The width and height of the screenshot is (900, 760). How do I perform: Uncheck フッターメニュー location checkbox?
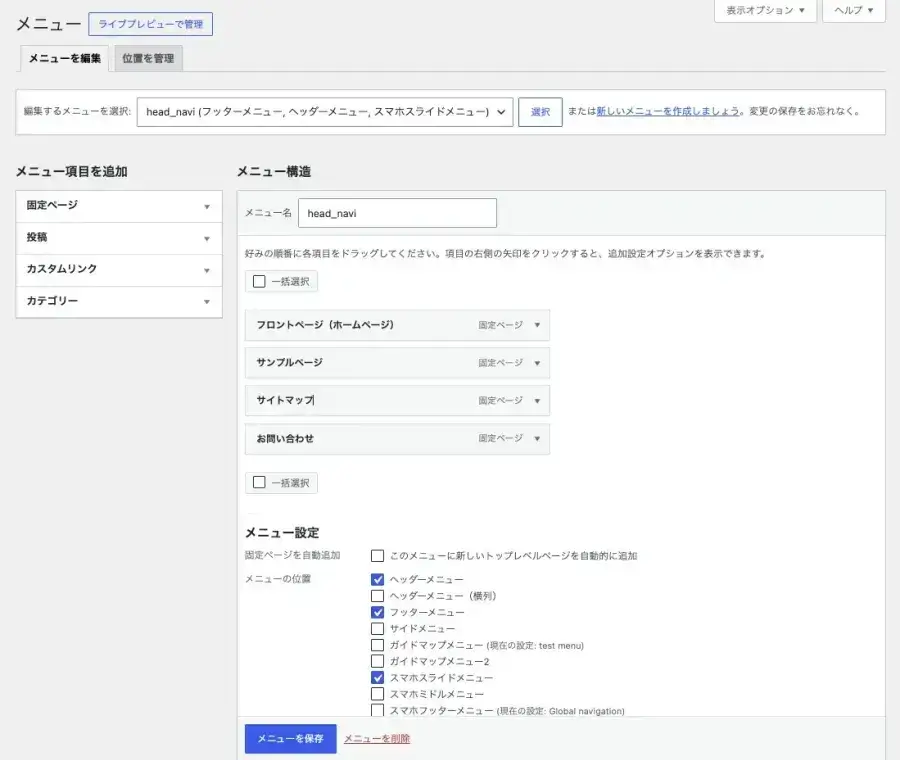click(x=377, y=612)
